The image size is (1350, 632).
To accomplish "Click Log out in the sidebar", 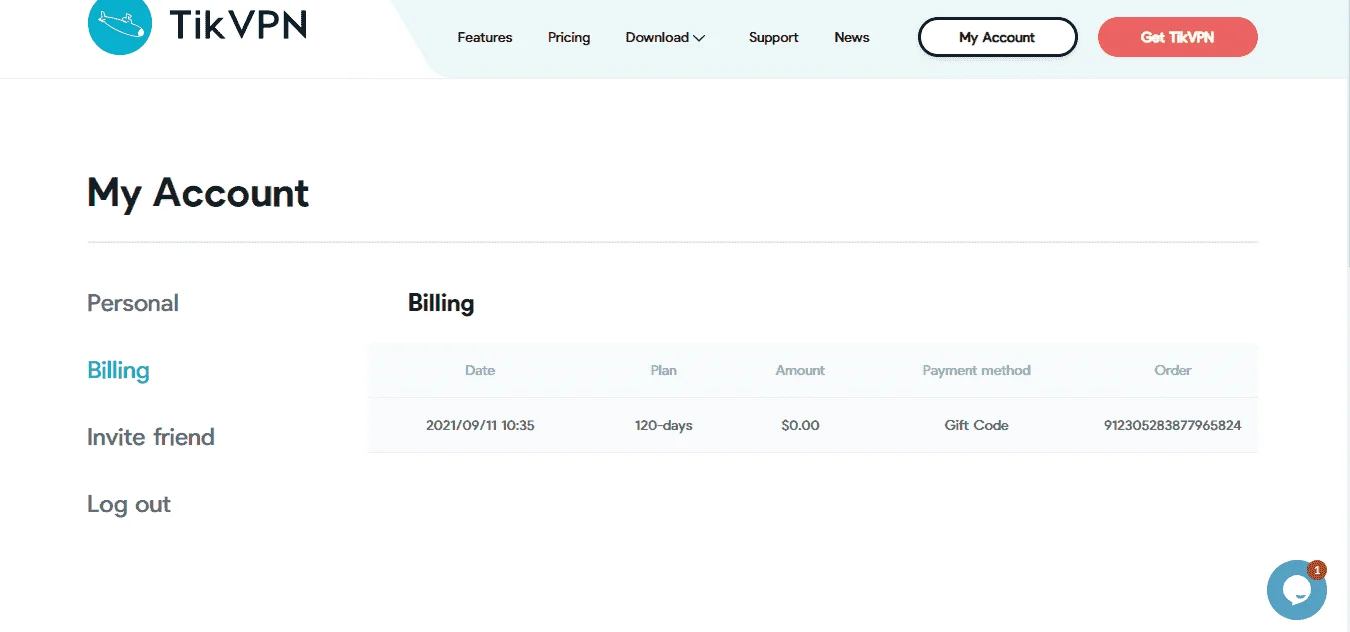I will (129, 504).
